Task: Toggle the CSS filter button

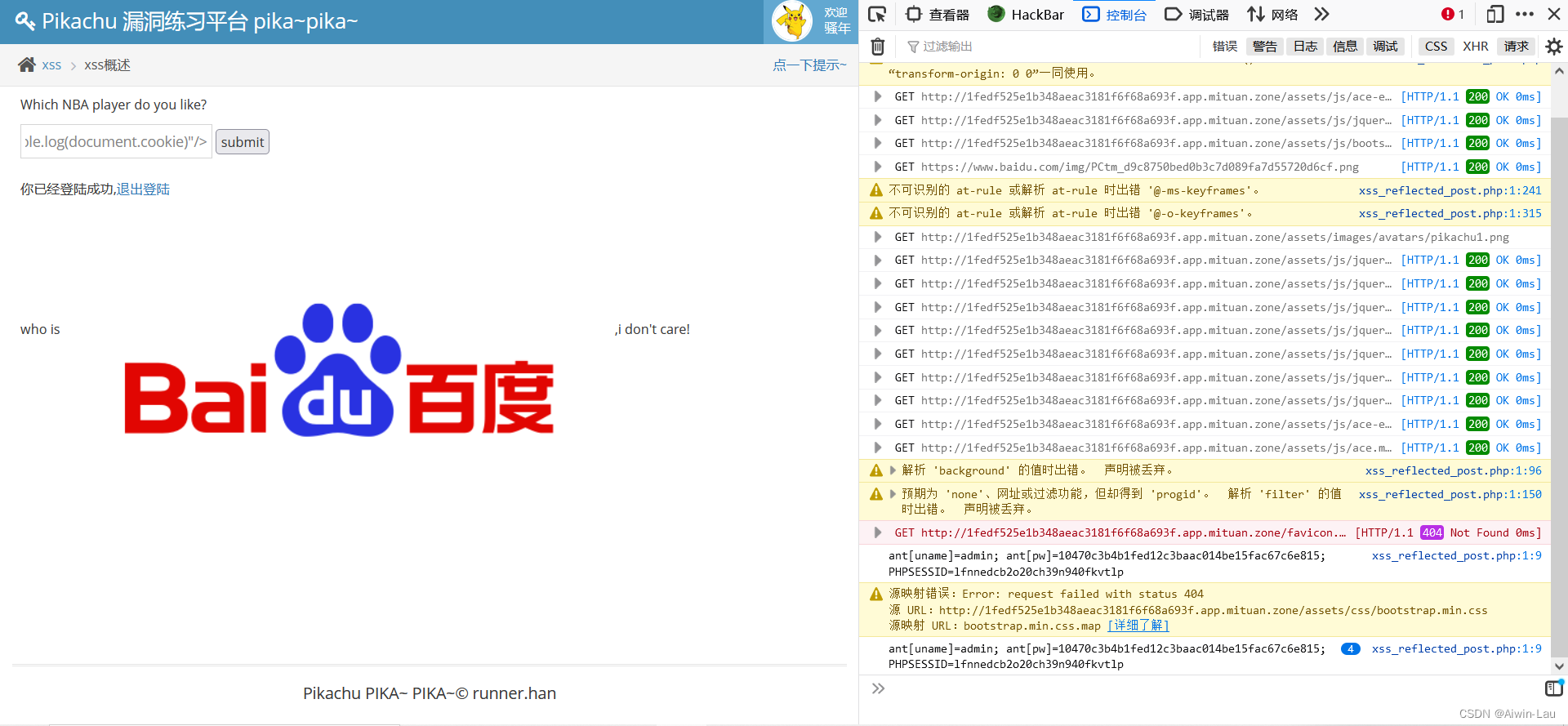Action: coord(1436,47)
